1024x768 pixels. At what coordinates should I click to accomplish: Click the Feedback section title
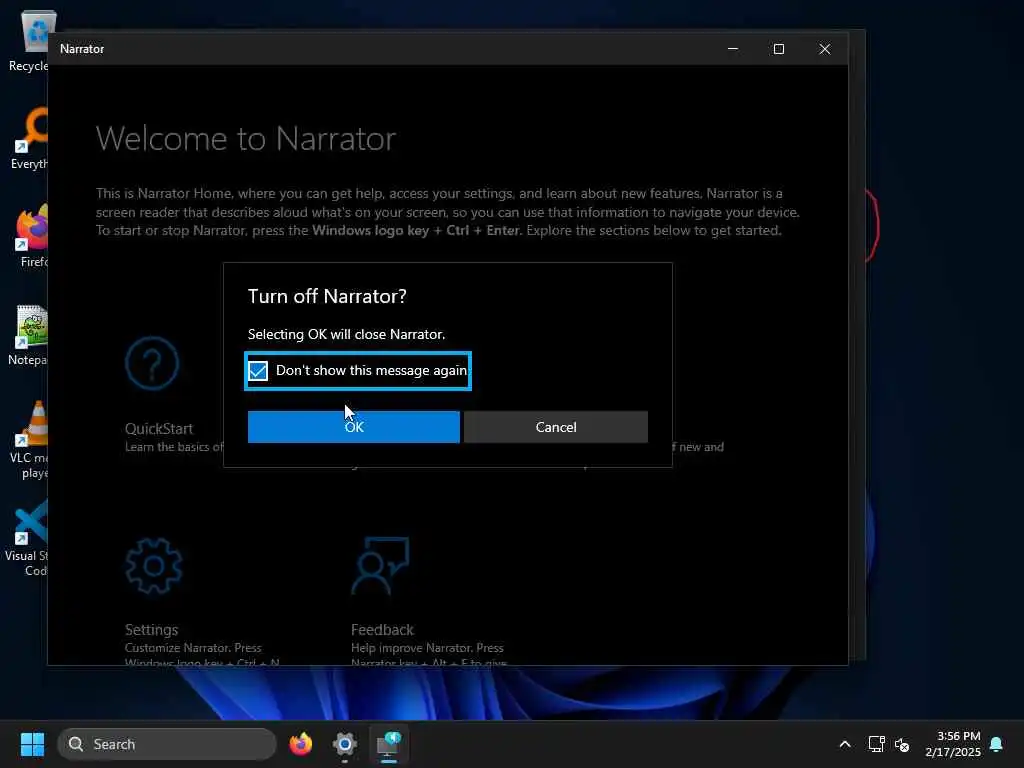[382, 630]
